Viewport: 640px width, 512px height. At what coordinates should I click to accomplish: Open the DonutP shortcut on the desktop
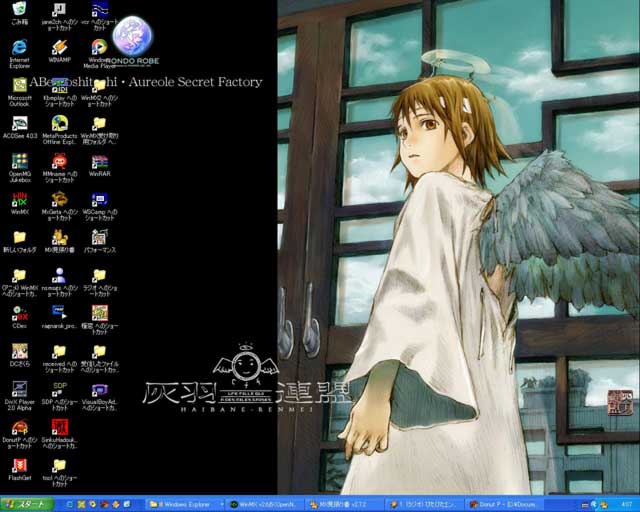pos(19,428)
